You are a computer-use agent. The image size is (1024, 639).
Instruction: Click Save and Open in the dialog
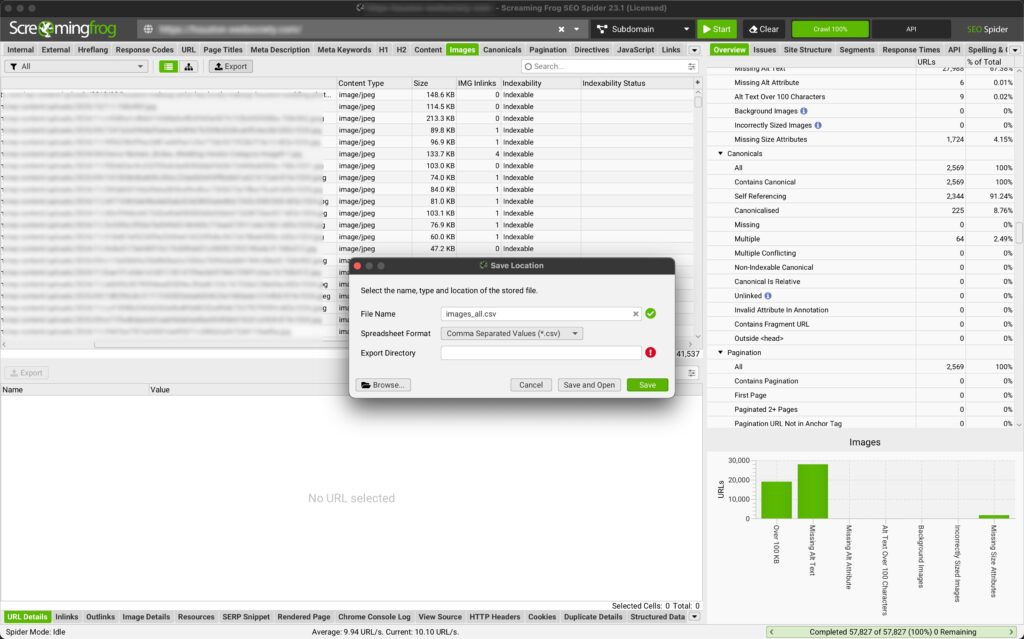[589, 385]
